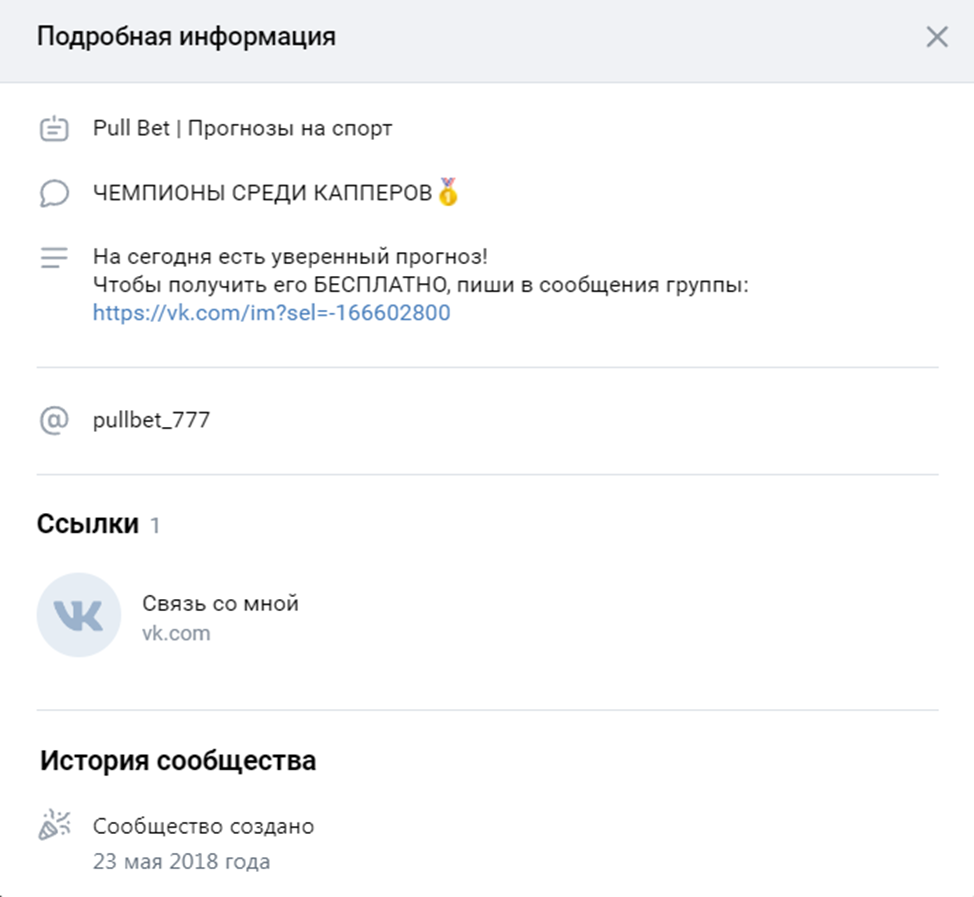Click the 'Pull Bet | Прогнозы на спорт' title
This screenshot has width=974, height=897.
coord(242,128)
